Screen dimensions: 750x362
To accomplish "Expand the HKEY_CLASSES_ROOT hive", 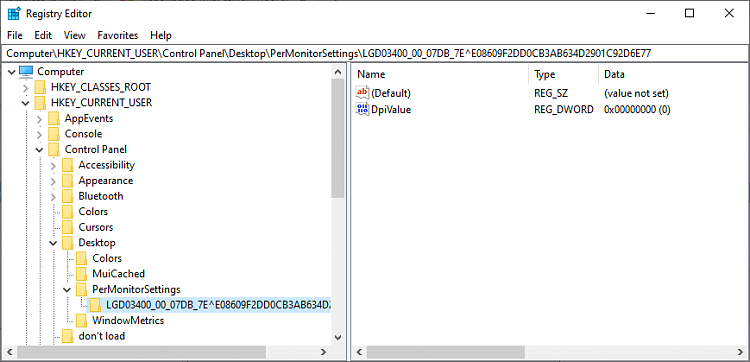I will click(26, 88).
